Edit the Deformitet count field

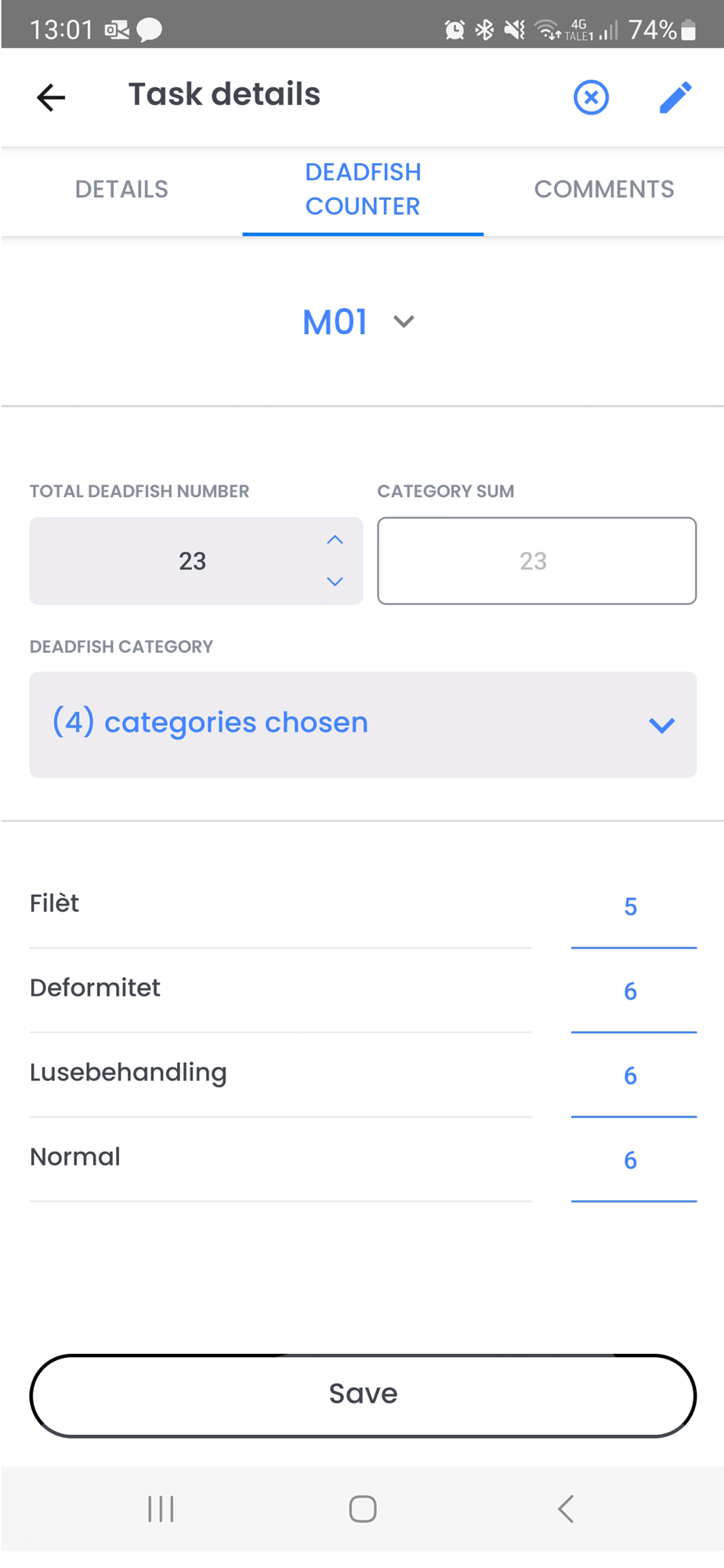click(x=632, y=992)
